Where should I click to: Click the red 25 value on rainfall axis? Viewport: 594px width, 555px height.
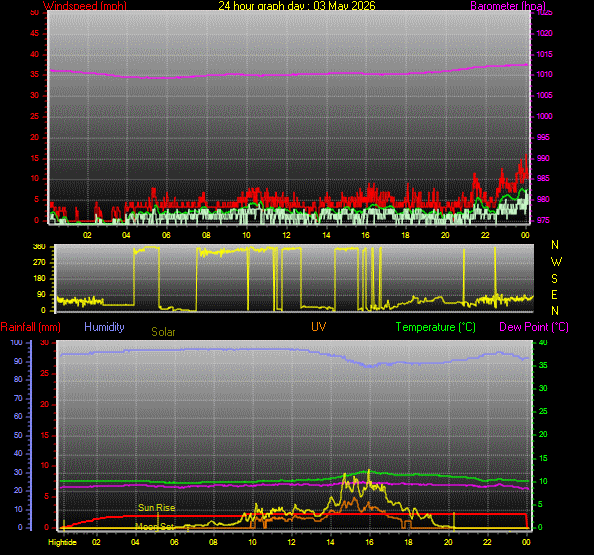(45, 374)
